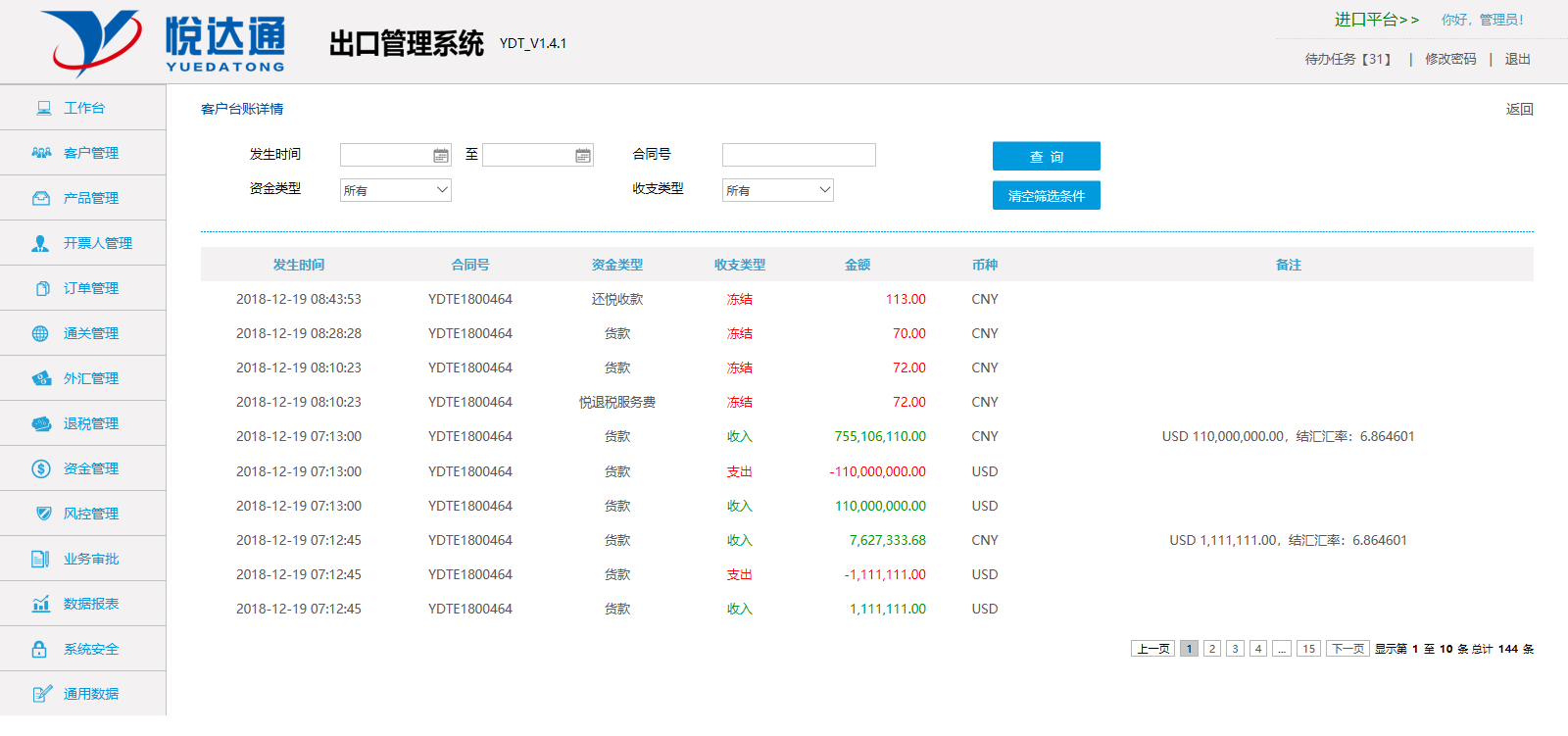1568x736 pixels.
Task: Click 清空筛选条件 to reset filters
Action: [1046, 196]
